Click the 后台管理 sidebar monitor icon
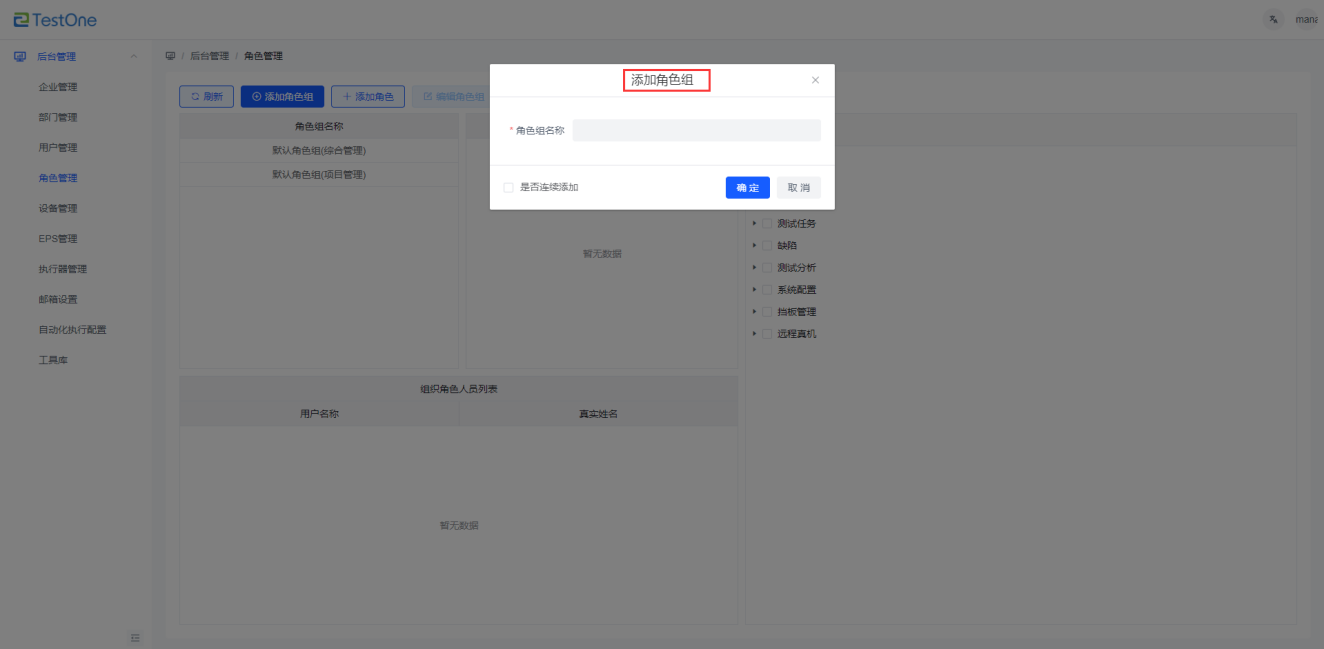The width and height of the screenshot is (1324, 649). (20, 57)
